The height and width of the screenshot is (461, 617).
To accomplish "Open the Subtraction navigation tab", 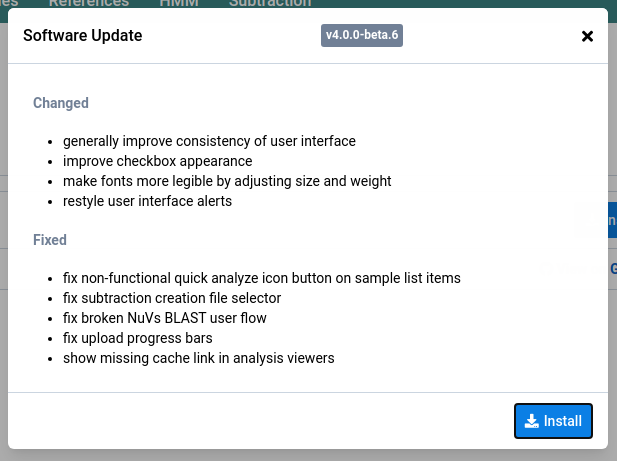I will click(x=269, y=3).
